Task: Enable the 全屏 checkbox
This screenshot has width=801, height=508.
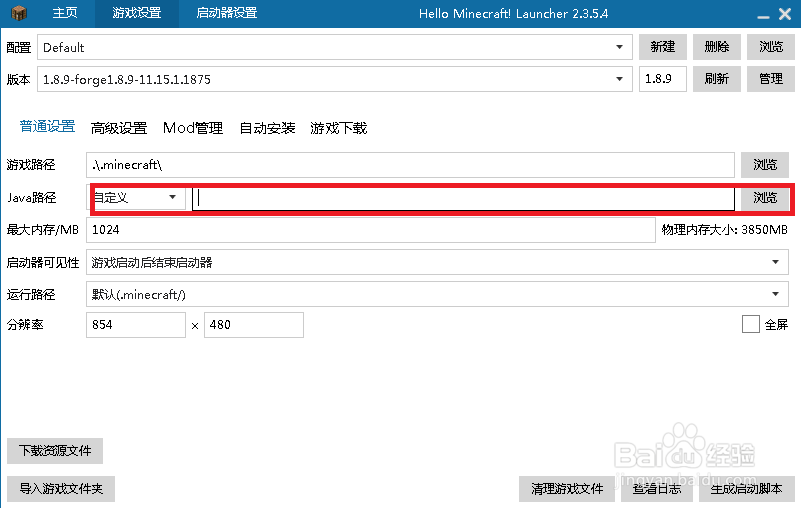Action: [750, 324]
